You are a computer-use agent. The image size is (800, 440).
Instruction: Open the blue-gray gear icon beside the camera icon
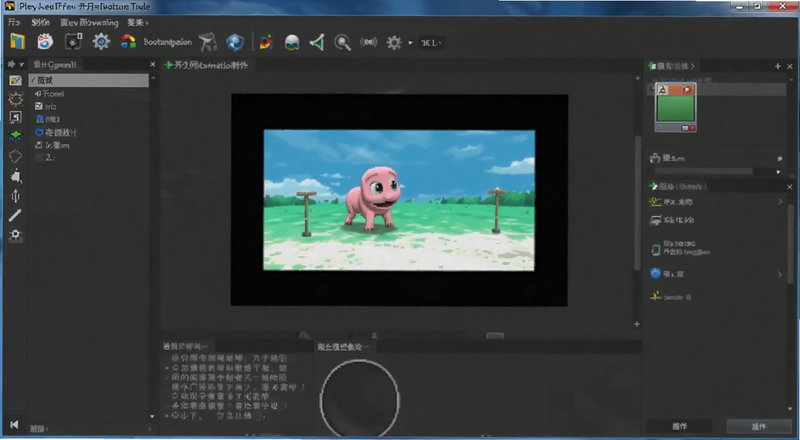[101, 42]
